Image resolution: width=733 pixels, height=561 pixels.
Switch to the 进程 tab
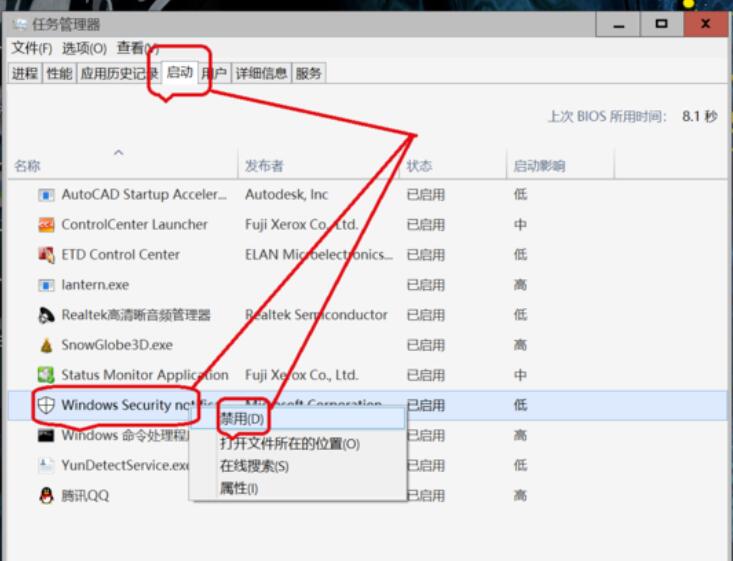coord(25,73)
